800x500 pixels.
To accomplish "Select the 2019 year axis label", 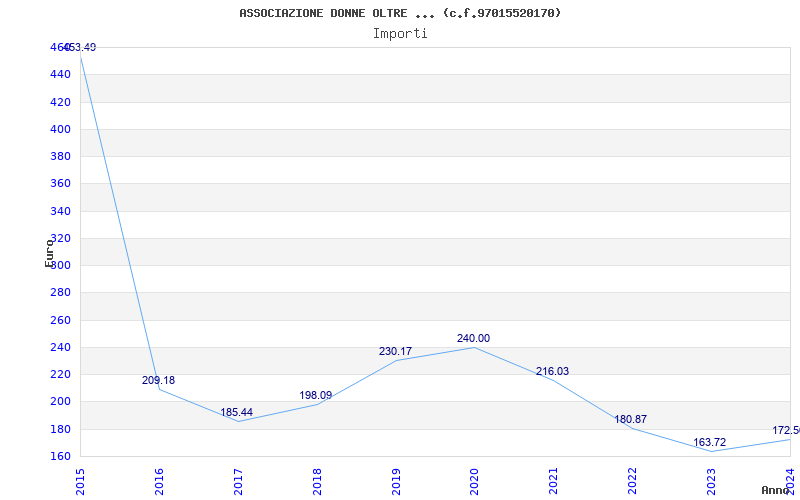I will tap(396, 481).
